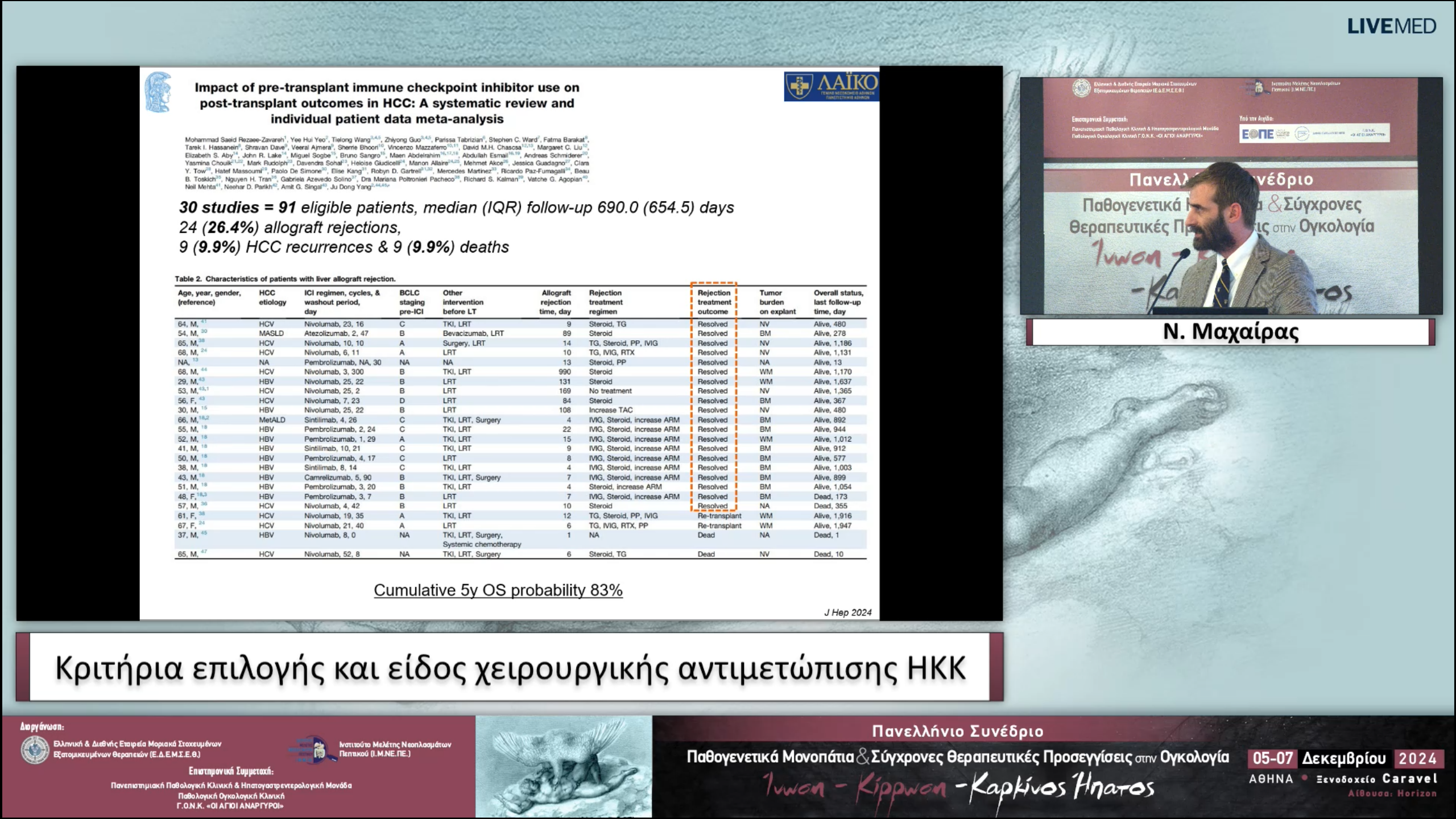The height and width of the screenshot is (819, 1456).
Task: Select the speaker camera video feed
Action: [1231, 196]
